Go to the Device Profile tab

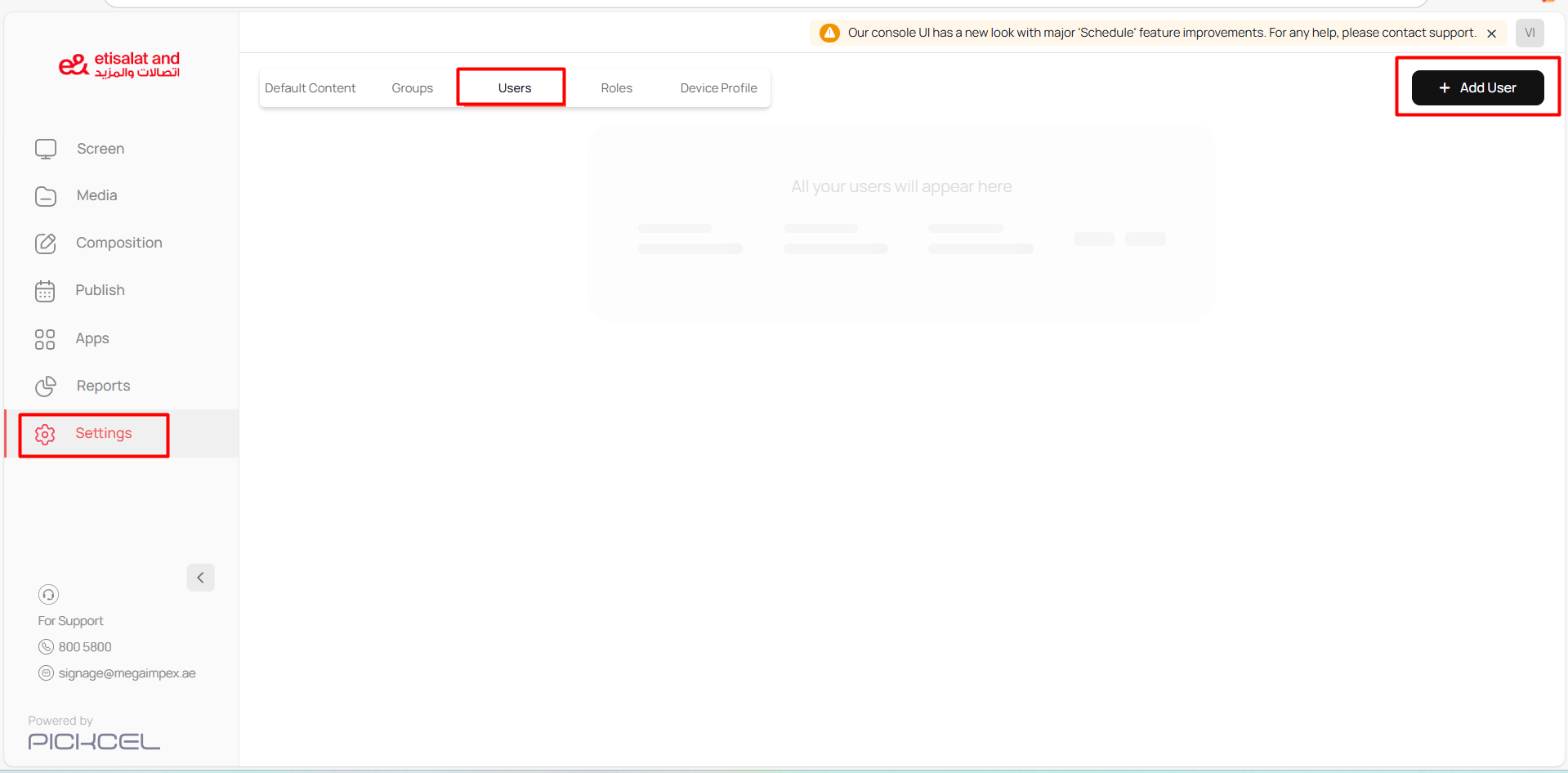(718, 88)
